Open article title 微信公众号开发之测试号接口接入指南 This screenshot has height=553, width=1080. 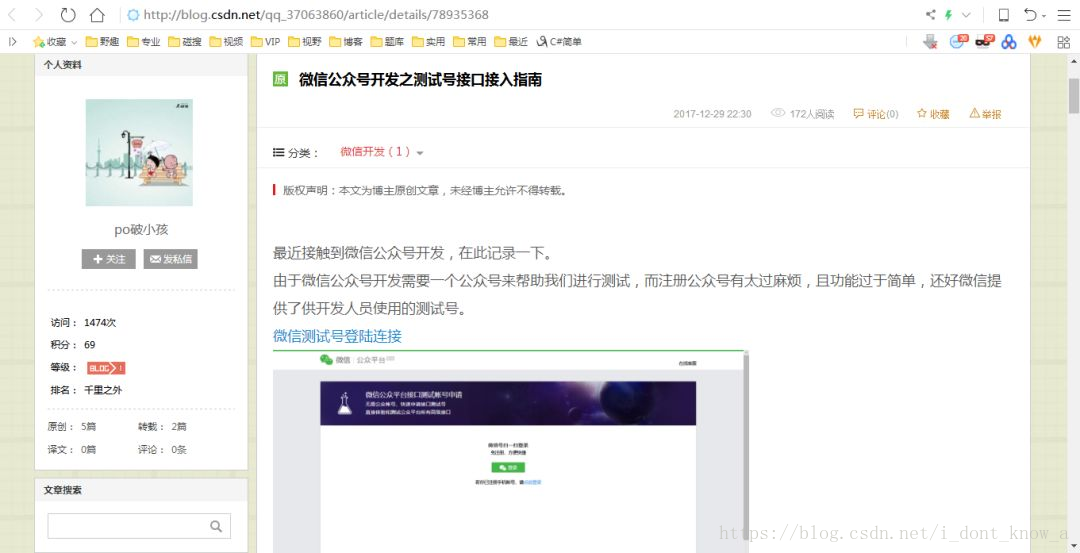click(x=420, y=80)
